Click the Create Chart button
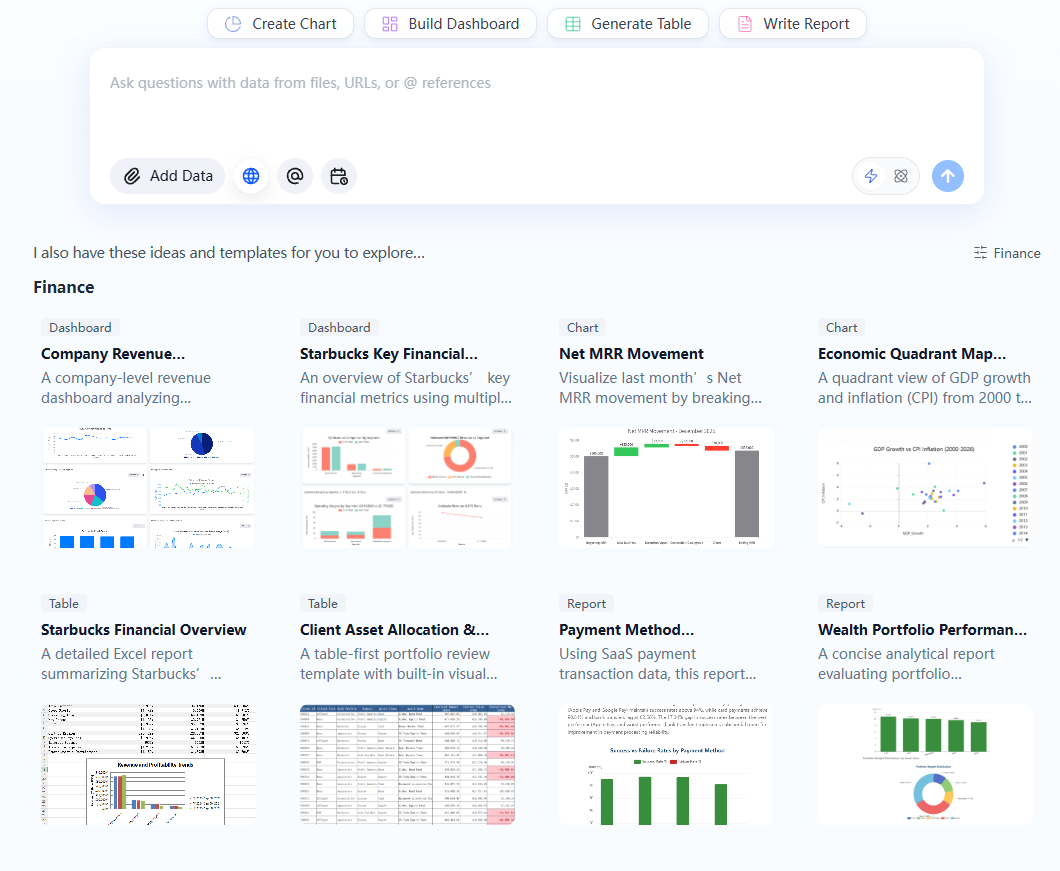1060x871 pixels. 280,24
